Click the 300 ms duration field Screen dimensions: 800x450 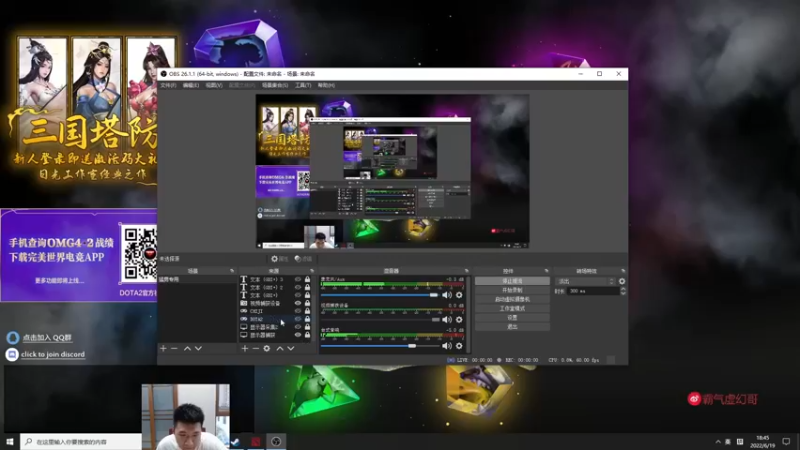(x=593, y=291)
